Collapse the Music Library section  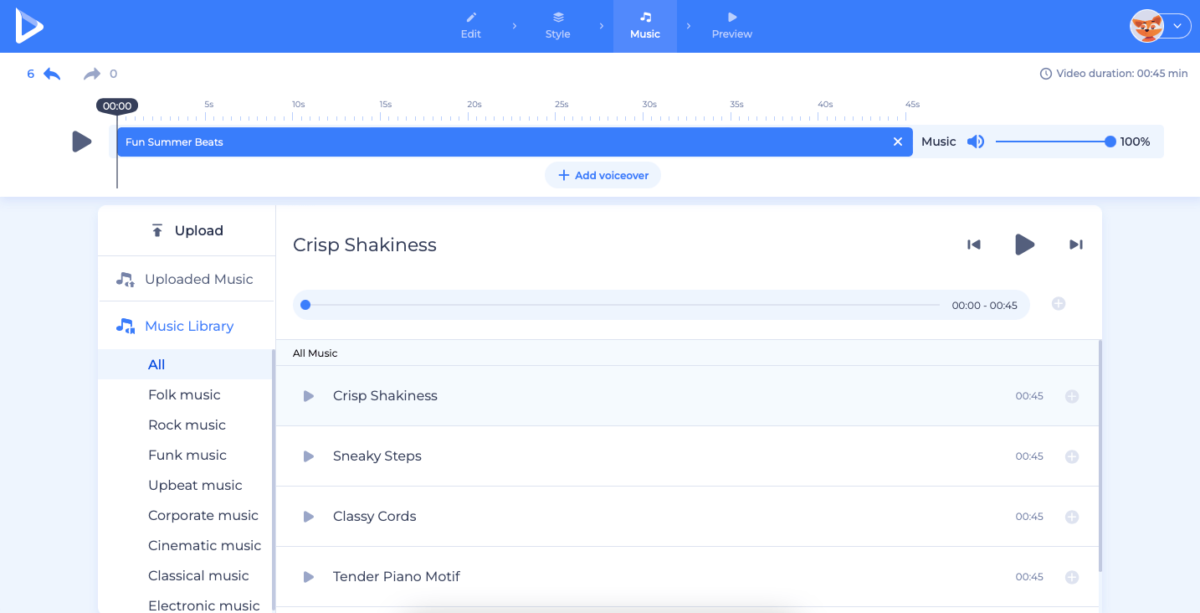[x=187, y=326]
